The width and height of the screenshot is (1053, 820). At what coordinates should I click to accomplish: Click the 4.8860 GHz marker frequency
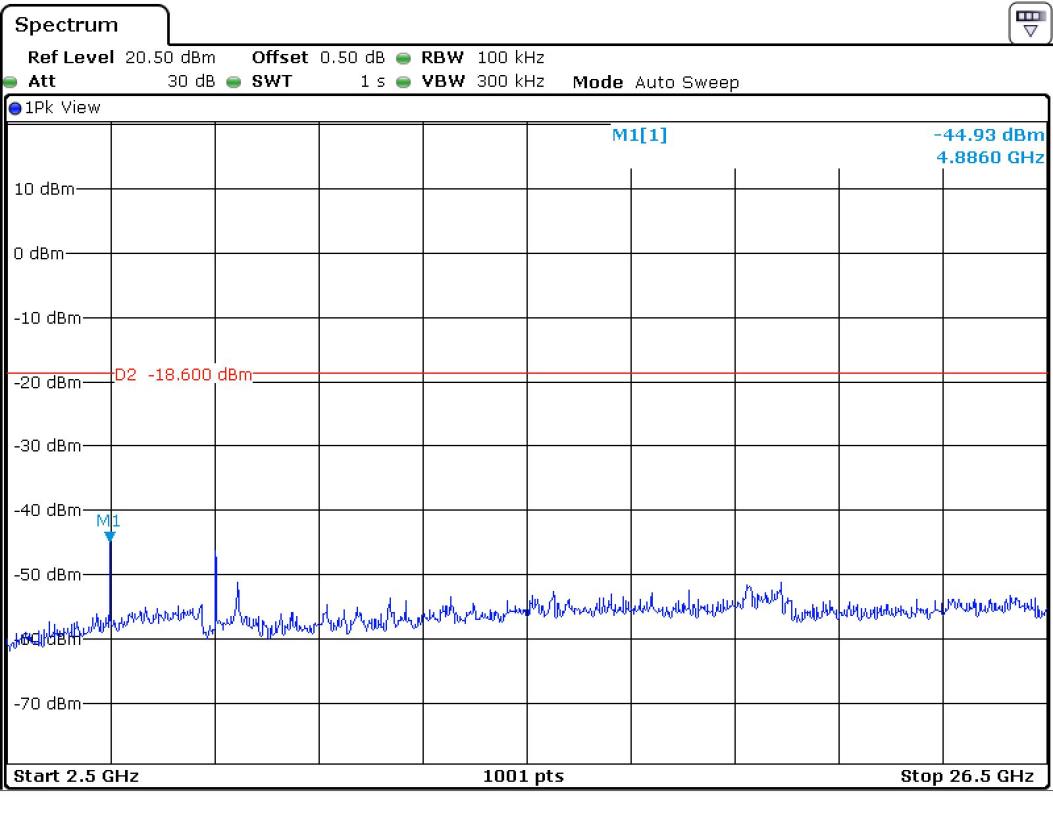tap(991, 157)
